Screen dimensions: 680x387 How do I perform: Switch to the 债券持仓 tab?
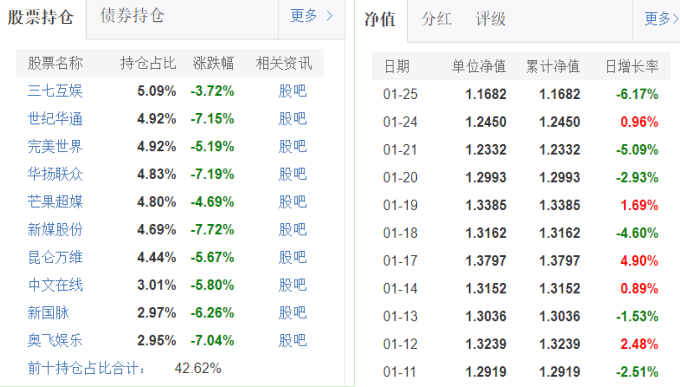(x=132, y=16)
